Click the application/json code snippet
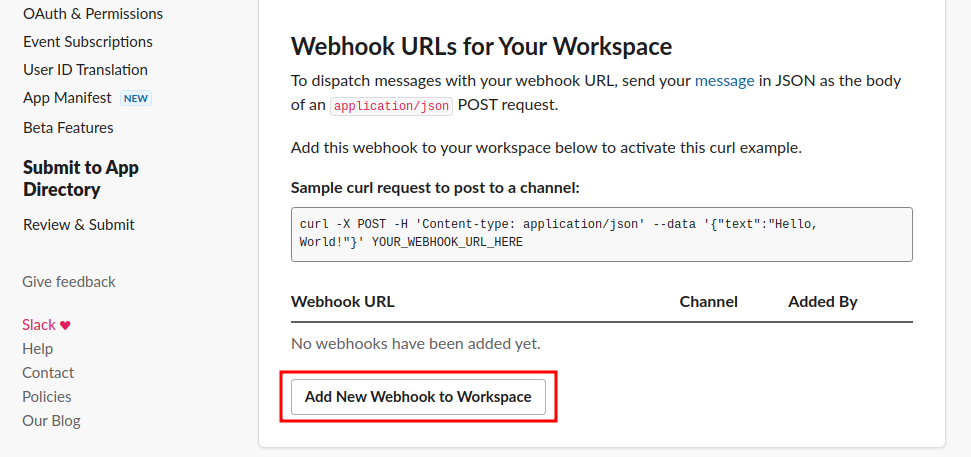Image resolution: width=971 pixels, height=457 pixels. [x=392, y=105]
